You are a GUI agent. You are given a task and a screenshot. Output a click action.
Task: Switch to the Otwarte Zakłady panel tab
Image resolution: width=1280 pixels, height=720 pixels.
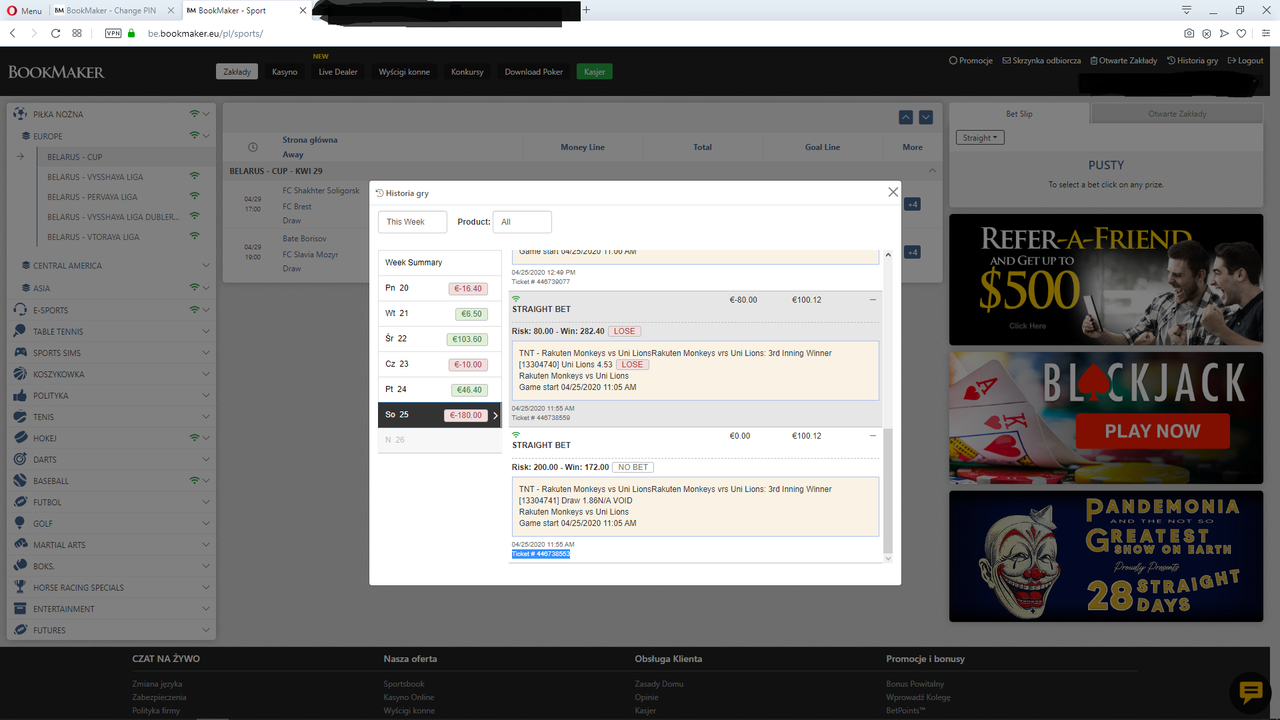[1177, 114]
